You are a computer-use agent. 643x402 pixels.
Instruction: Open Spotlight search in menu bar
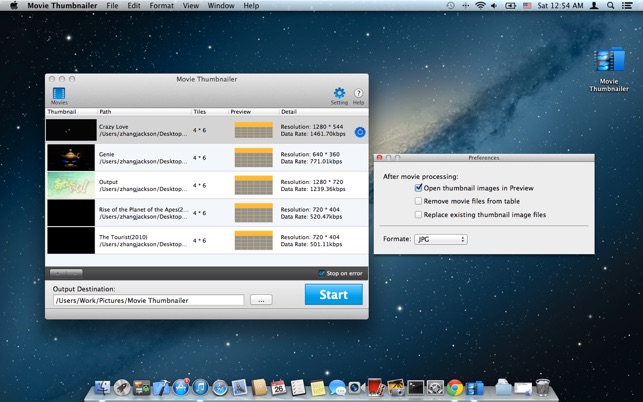611,6
